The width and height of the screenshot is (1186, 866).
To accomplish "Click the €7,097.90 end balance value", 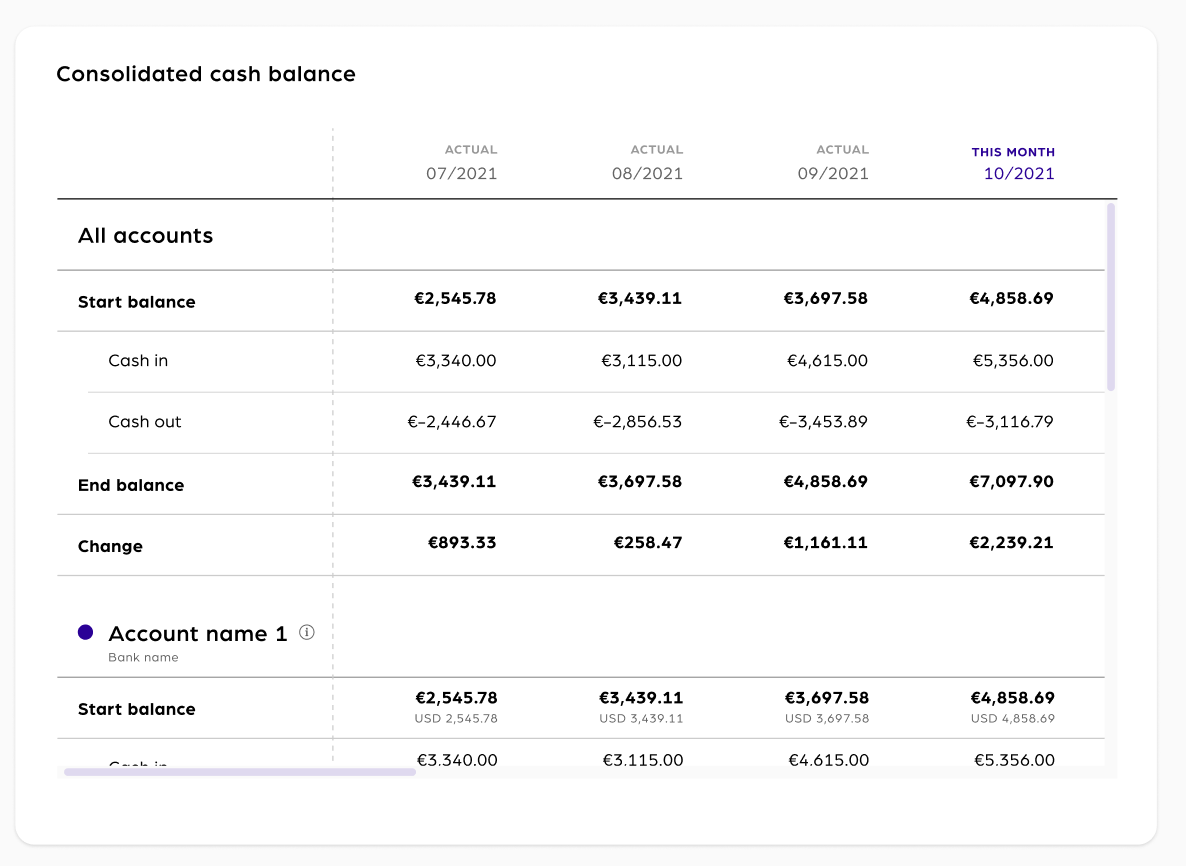I will pos(1011,482).
